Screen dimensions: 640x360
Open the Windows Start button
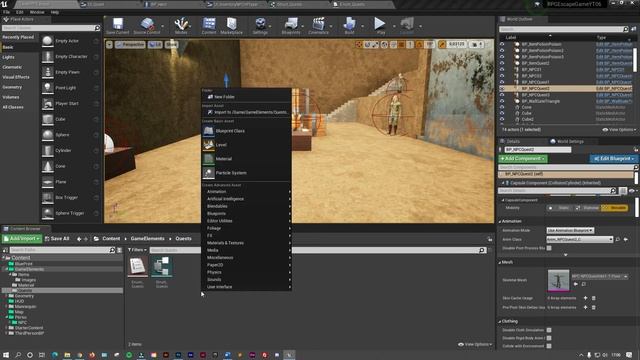point(6,355)
